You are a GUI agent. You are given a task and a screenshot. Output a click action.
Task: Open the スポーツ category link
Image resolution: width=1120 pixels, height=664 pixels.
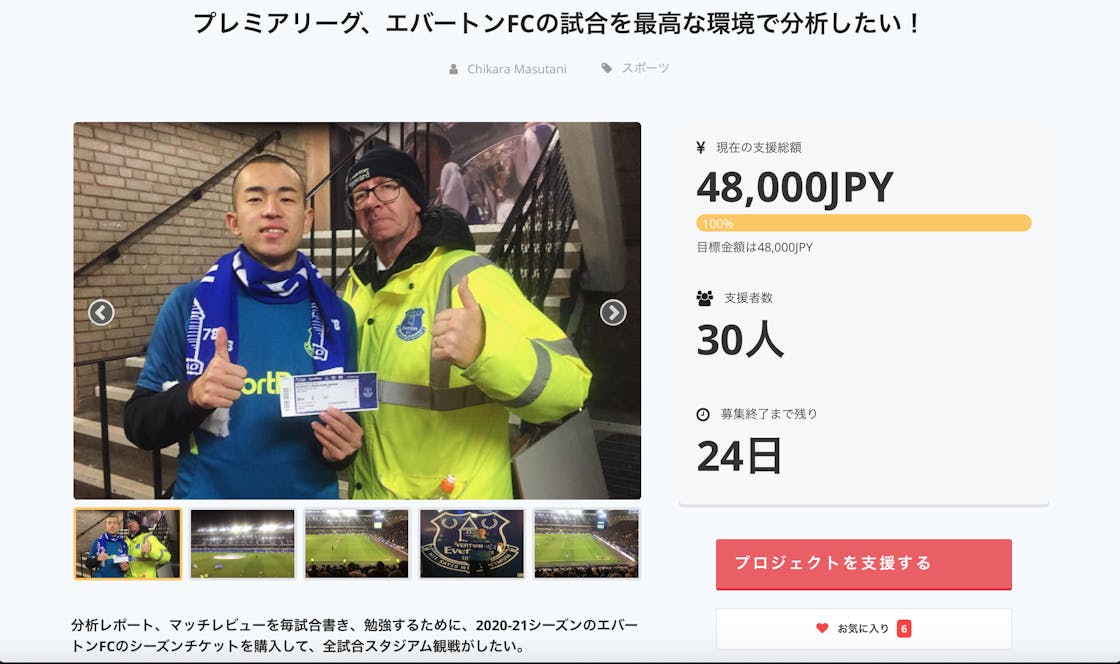[645, 68]
